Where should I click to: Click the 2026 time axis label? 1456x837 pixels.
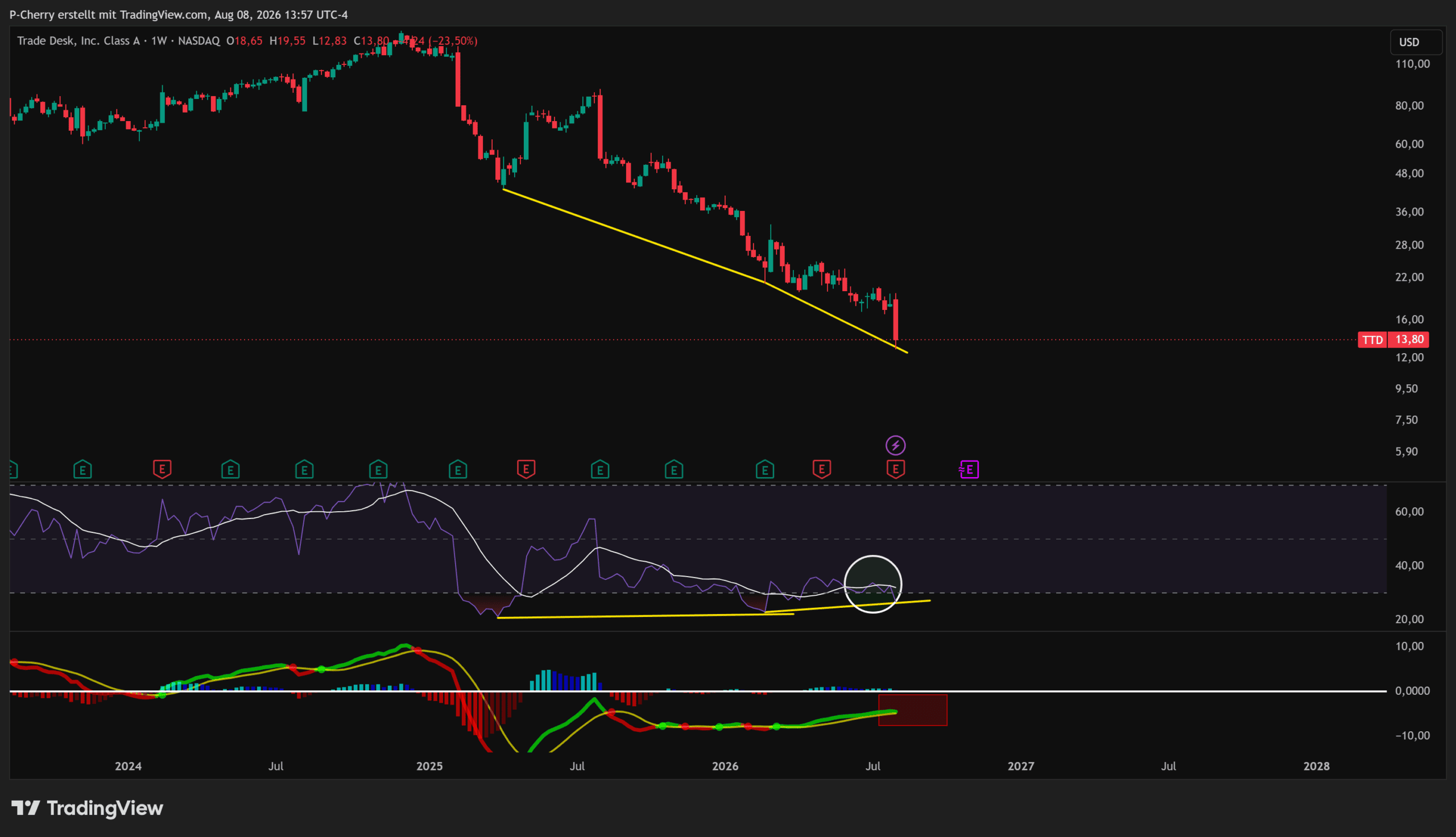[x=725, y=766]
